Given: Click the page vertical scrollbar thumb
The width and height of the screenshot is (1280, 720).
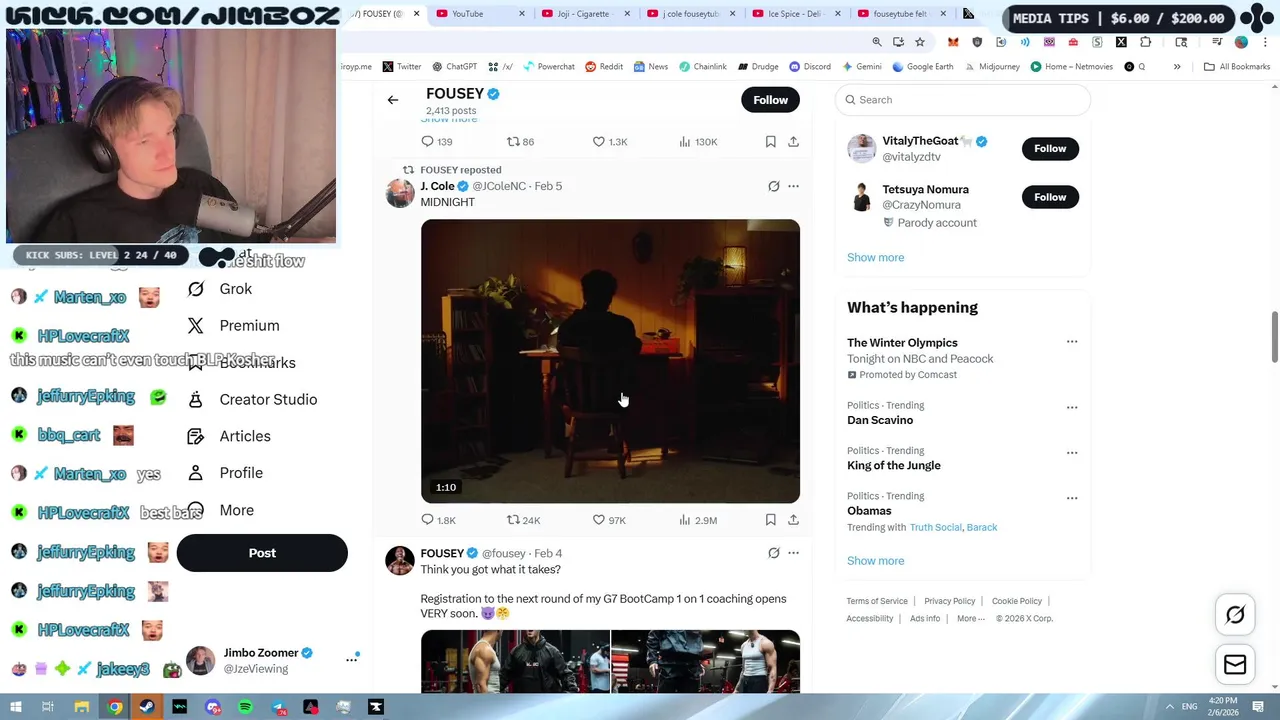Looking at the screenshot, I should 1274,337.
